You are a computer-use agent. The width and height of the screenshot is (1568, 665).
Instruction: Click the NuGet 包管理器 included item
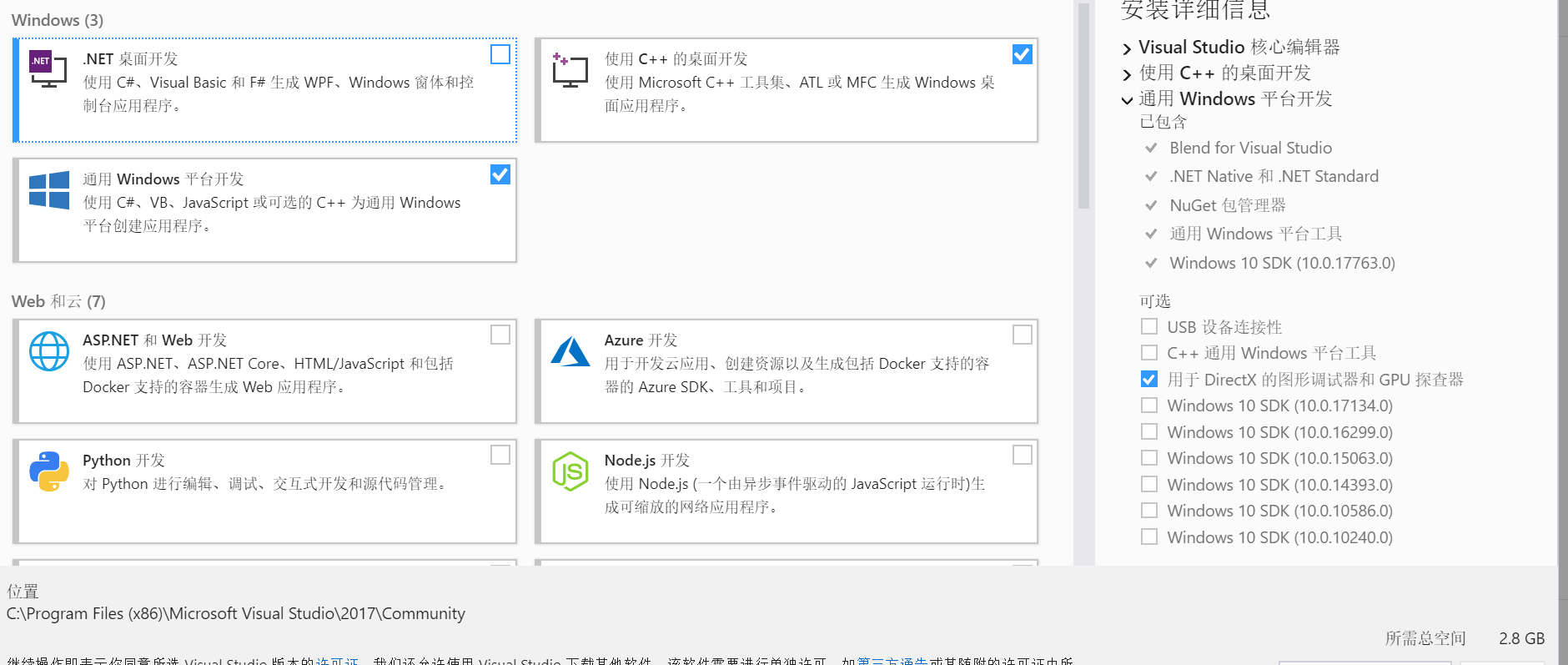tap(1227, 205)
